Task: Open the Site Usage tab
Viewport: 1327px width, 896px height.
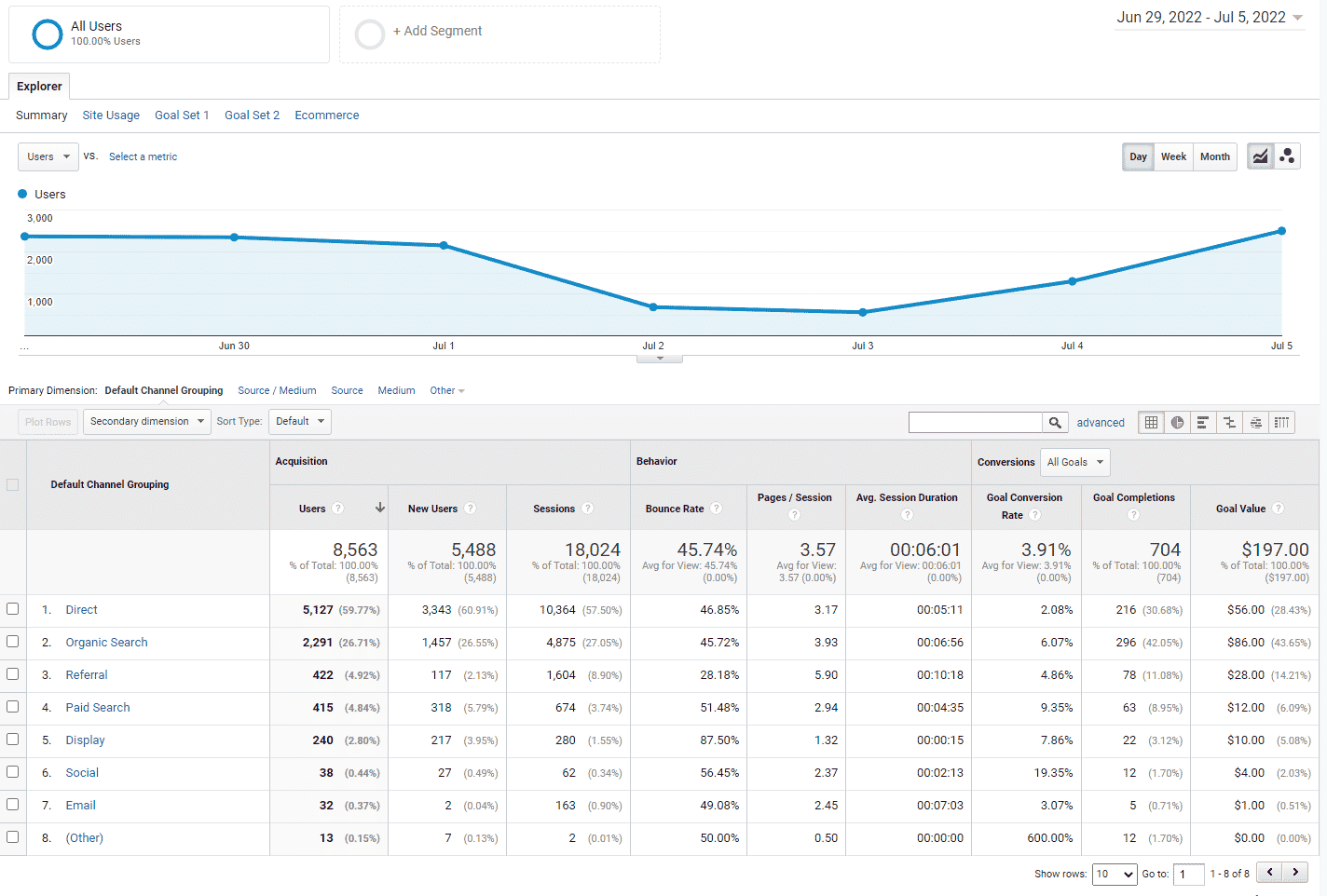Action: click(110, 115)
